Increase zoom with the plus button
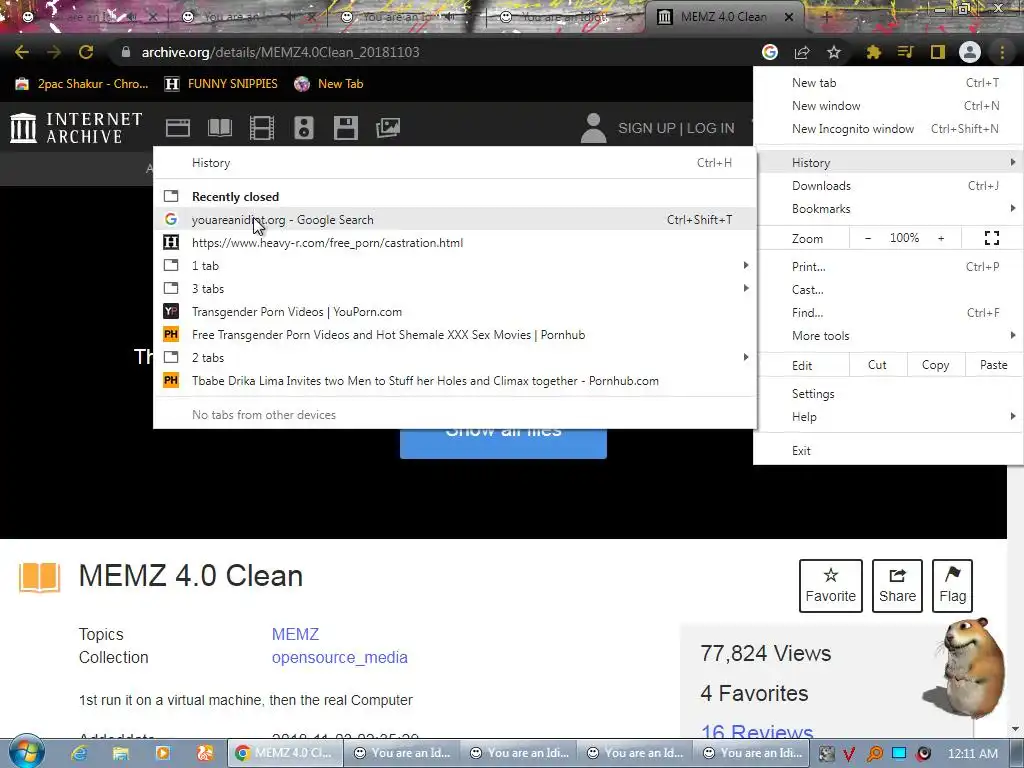 [x=941, y=238]
